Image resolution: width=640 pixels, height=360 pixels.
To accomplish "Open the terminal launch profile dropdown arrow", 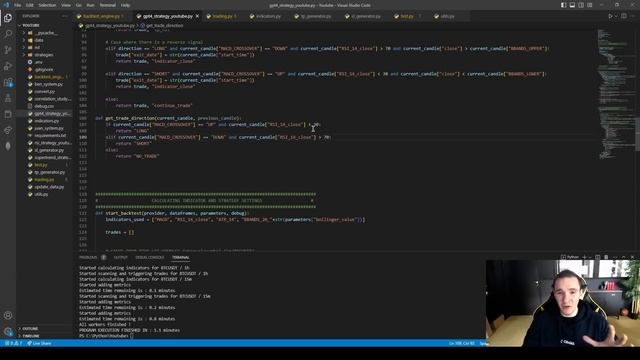I will 589,257.
